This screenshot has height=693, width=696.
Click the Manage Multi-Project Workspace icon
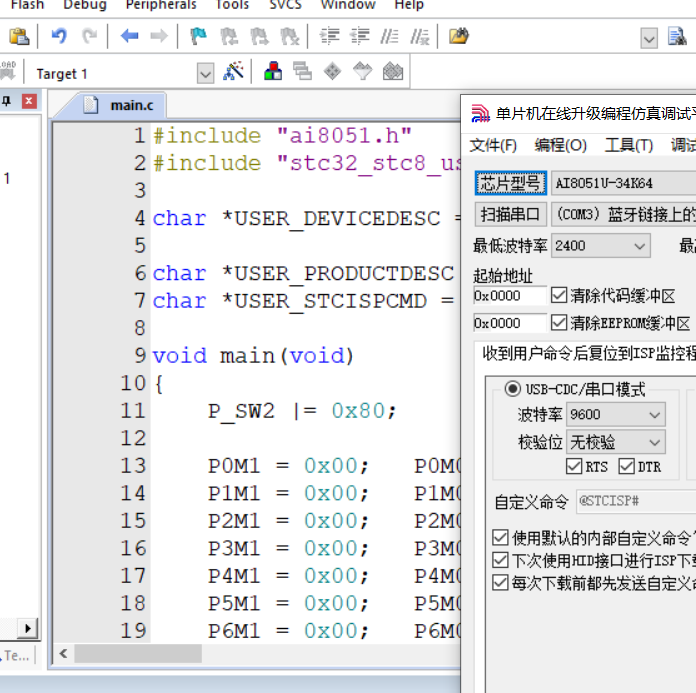pyautogui.click(x=302, y=71)
